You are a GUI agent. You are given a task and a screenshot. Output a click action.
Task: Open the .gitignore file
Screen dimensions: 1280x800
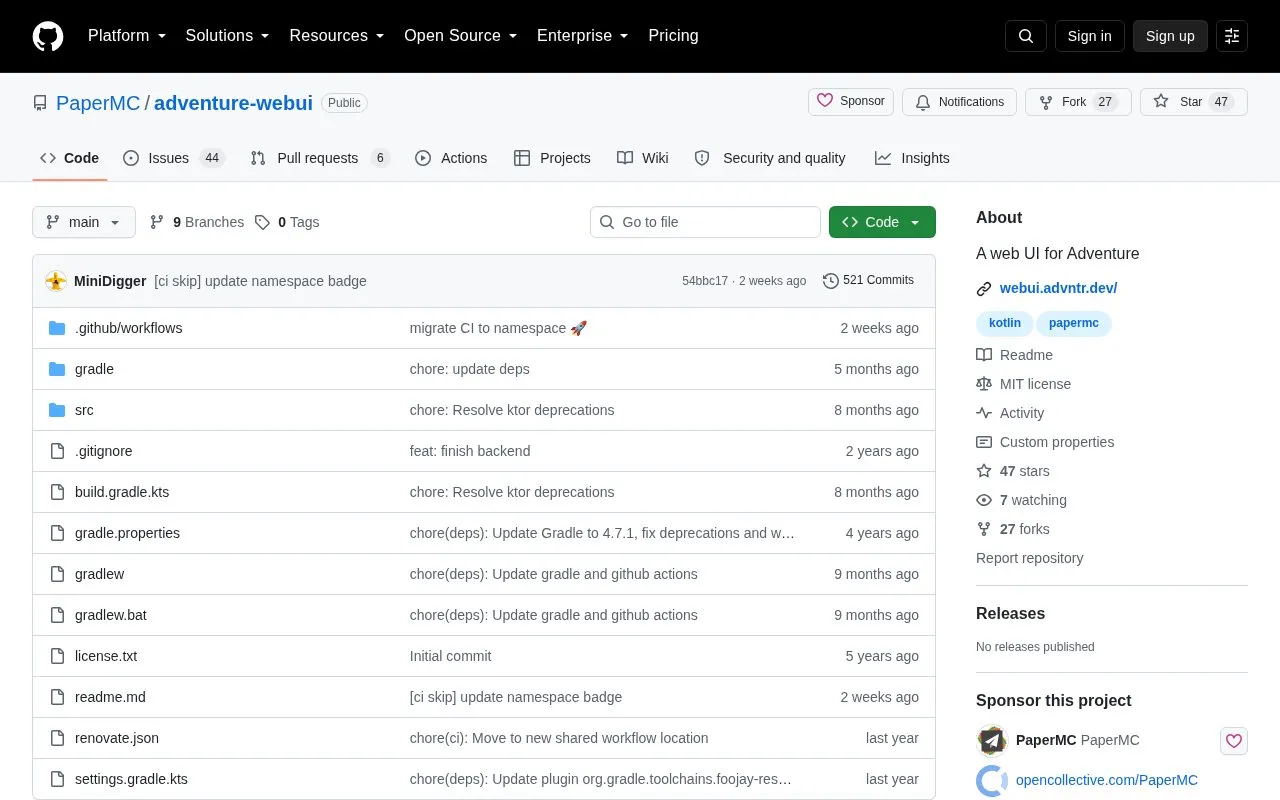point(103,451)
